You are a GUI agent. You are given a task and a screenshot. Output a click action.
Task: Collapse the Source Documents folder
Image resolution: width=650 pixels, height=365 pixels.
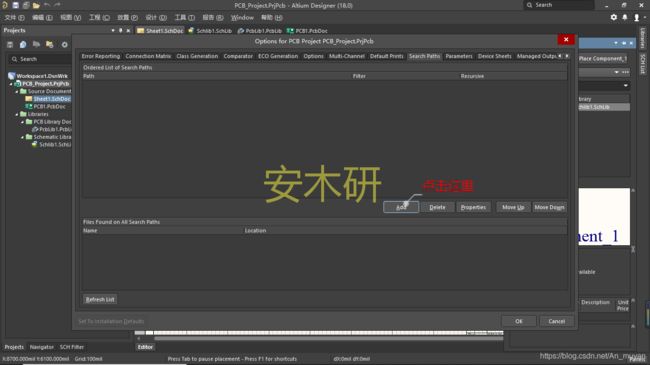coord(17,91)
